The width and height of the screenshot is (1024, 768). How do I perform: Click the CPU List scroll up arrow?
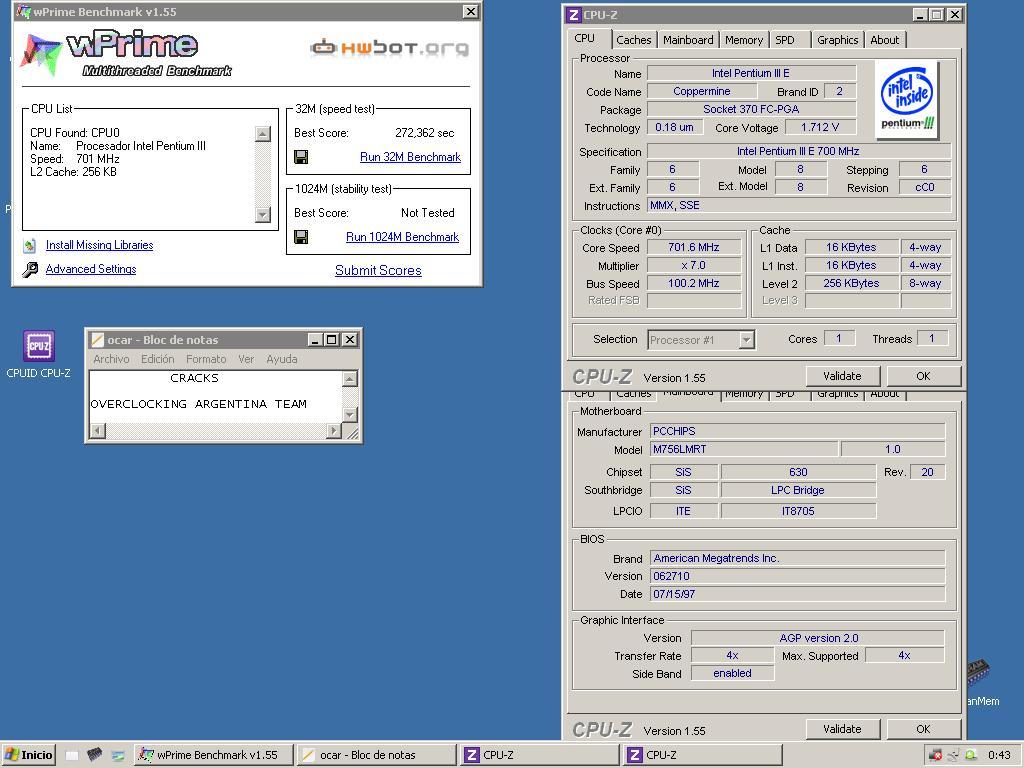coord(263,134)
